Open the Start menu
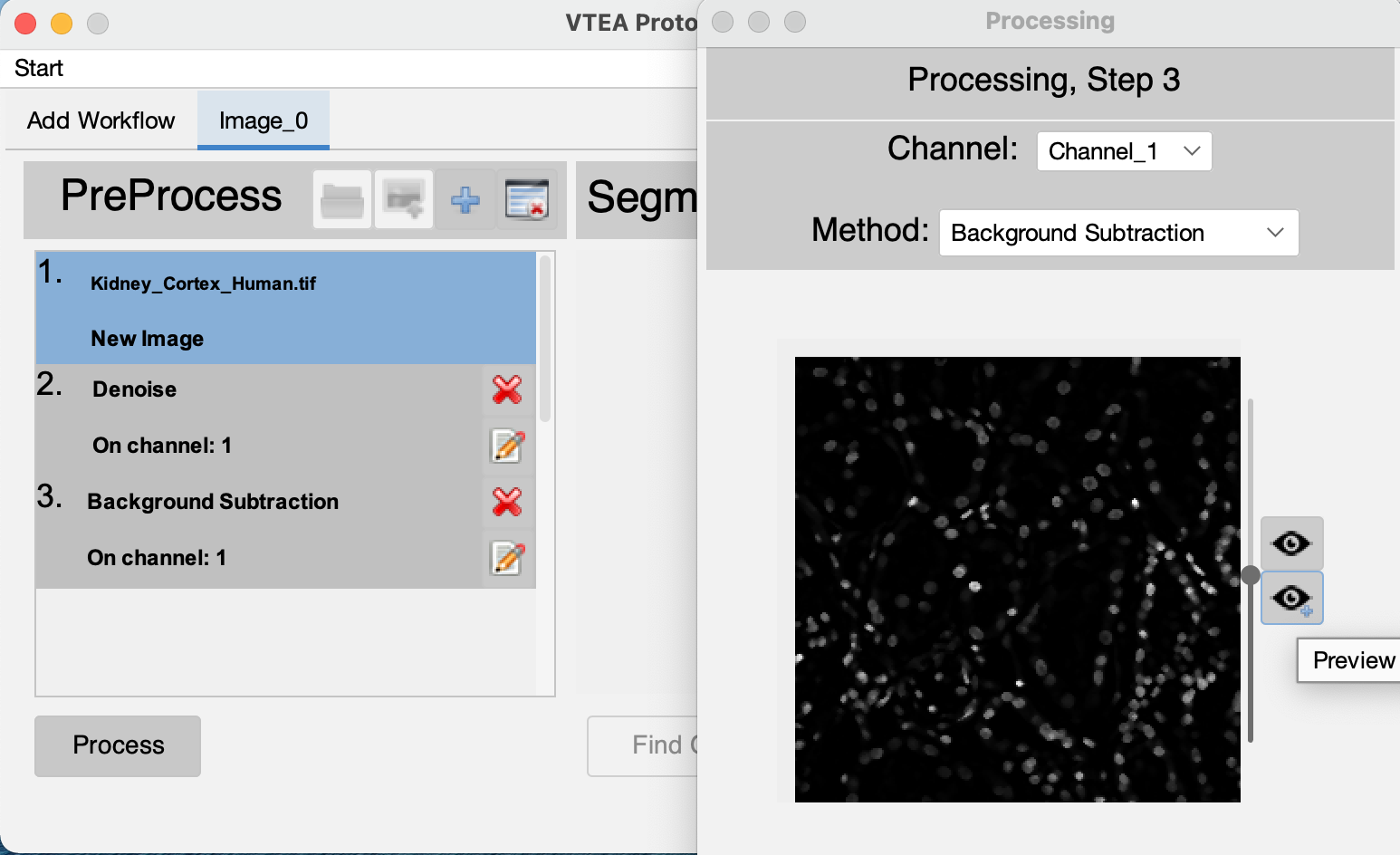The image size is (1400, 855). 39,69
